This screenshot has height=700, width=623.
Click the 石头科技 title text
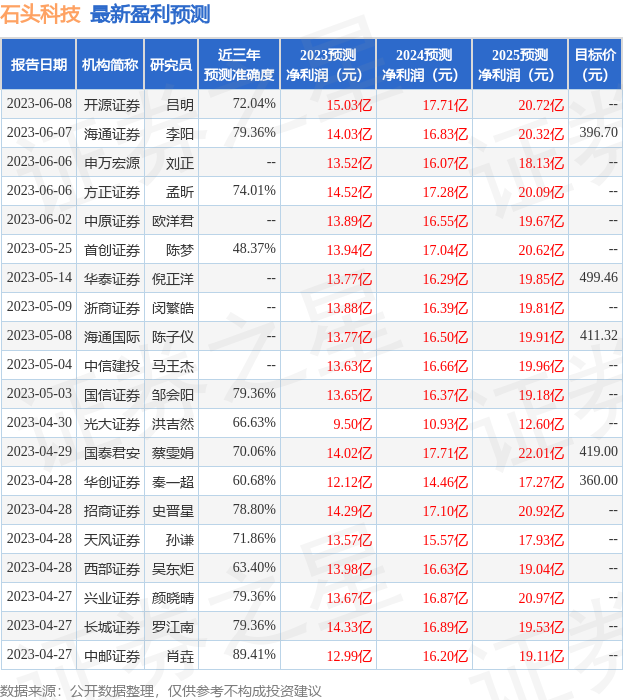point(40,14)
